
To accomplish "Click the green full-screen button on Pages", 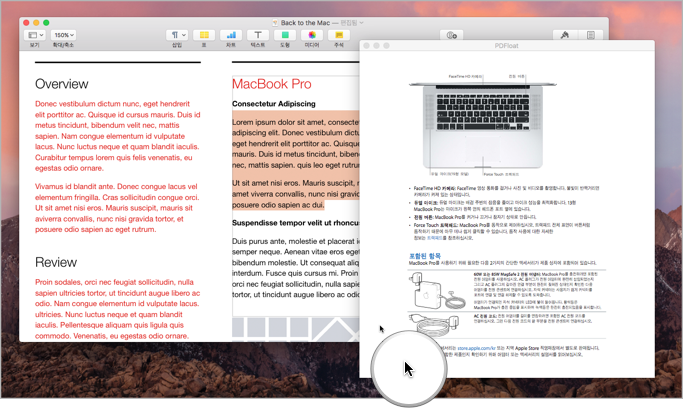I will [x=46, y=23].
